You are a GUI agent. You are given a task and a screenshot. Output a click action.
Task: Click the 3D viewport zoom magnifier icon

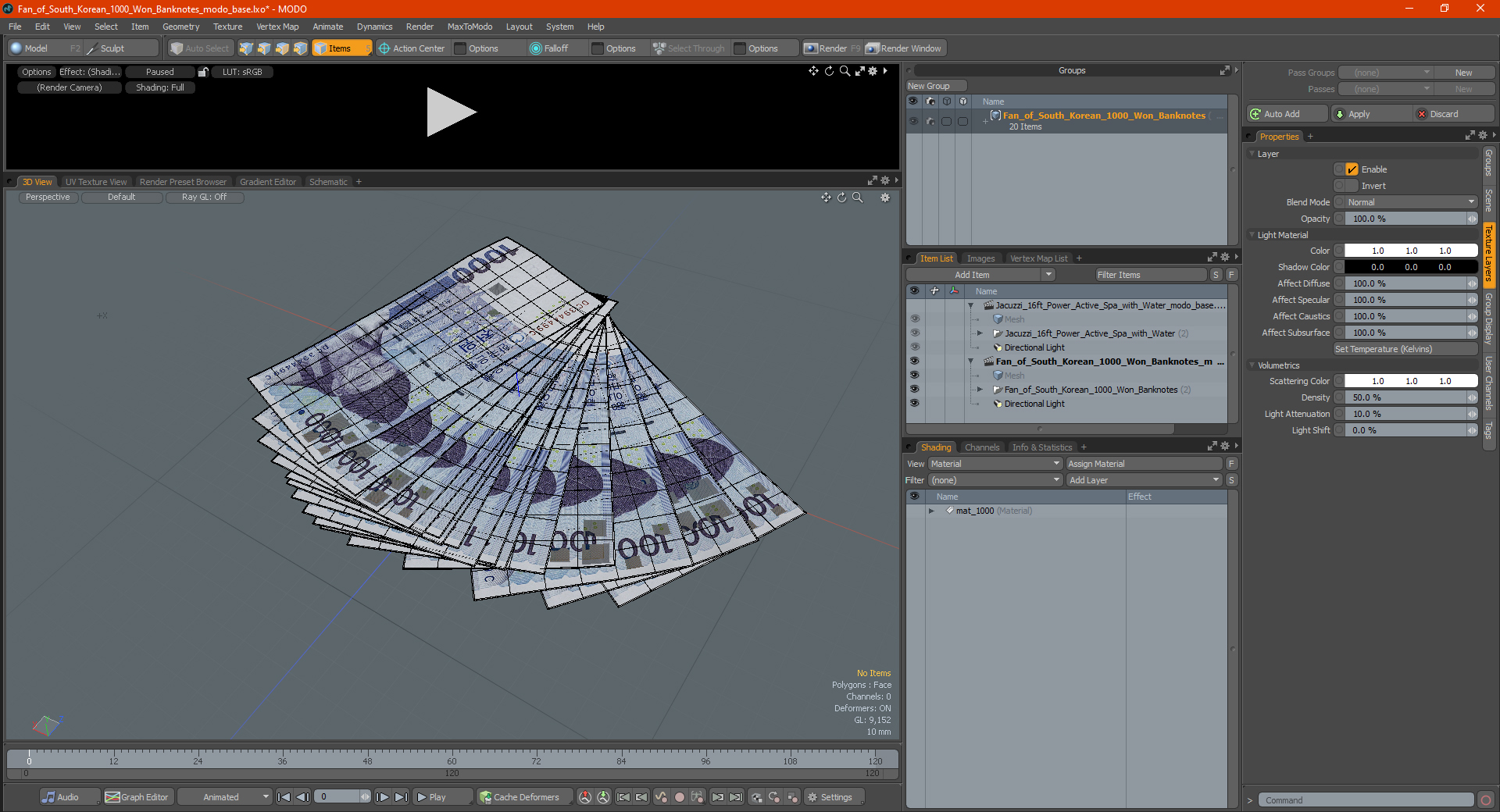pyautogui.click(x=858, y=198)
